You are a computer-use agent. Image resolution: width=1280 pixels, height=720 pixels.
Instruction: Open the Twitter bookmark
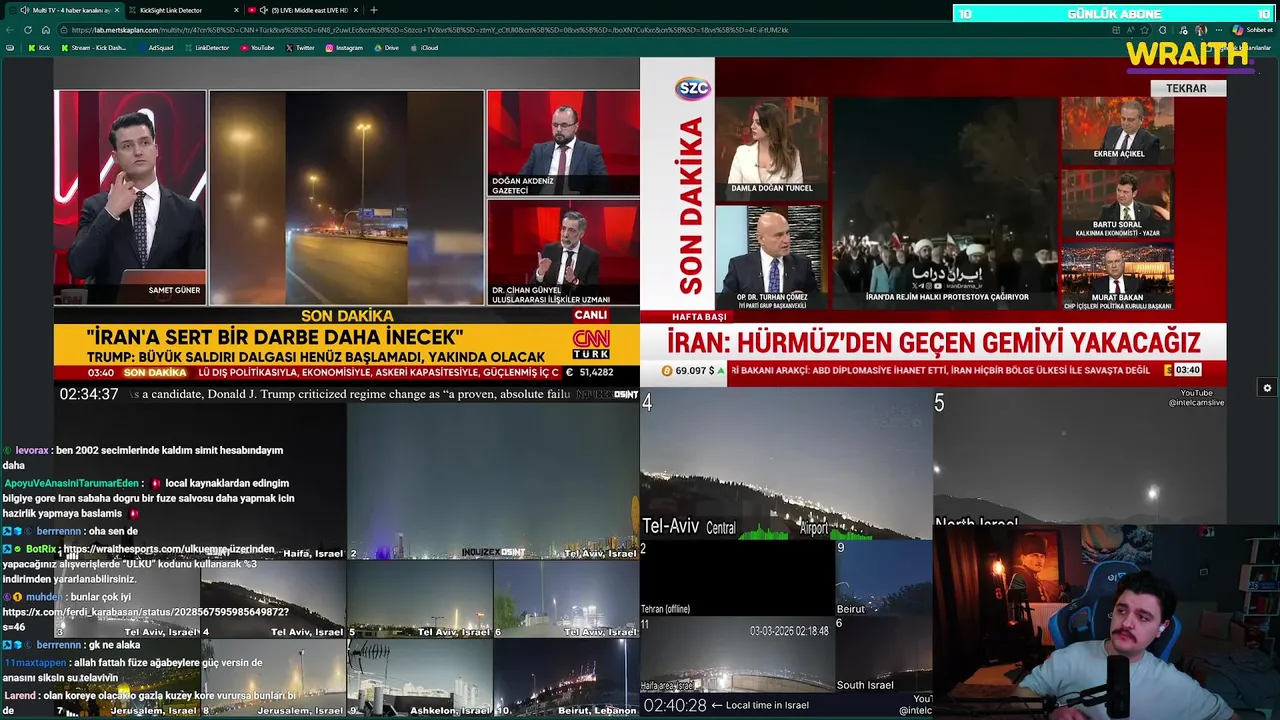[300, 48]
